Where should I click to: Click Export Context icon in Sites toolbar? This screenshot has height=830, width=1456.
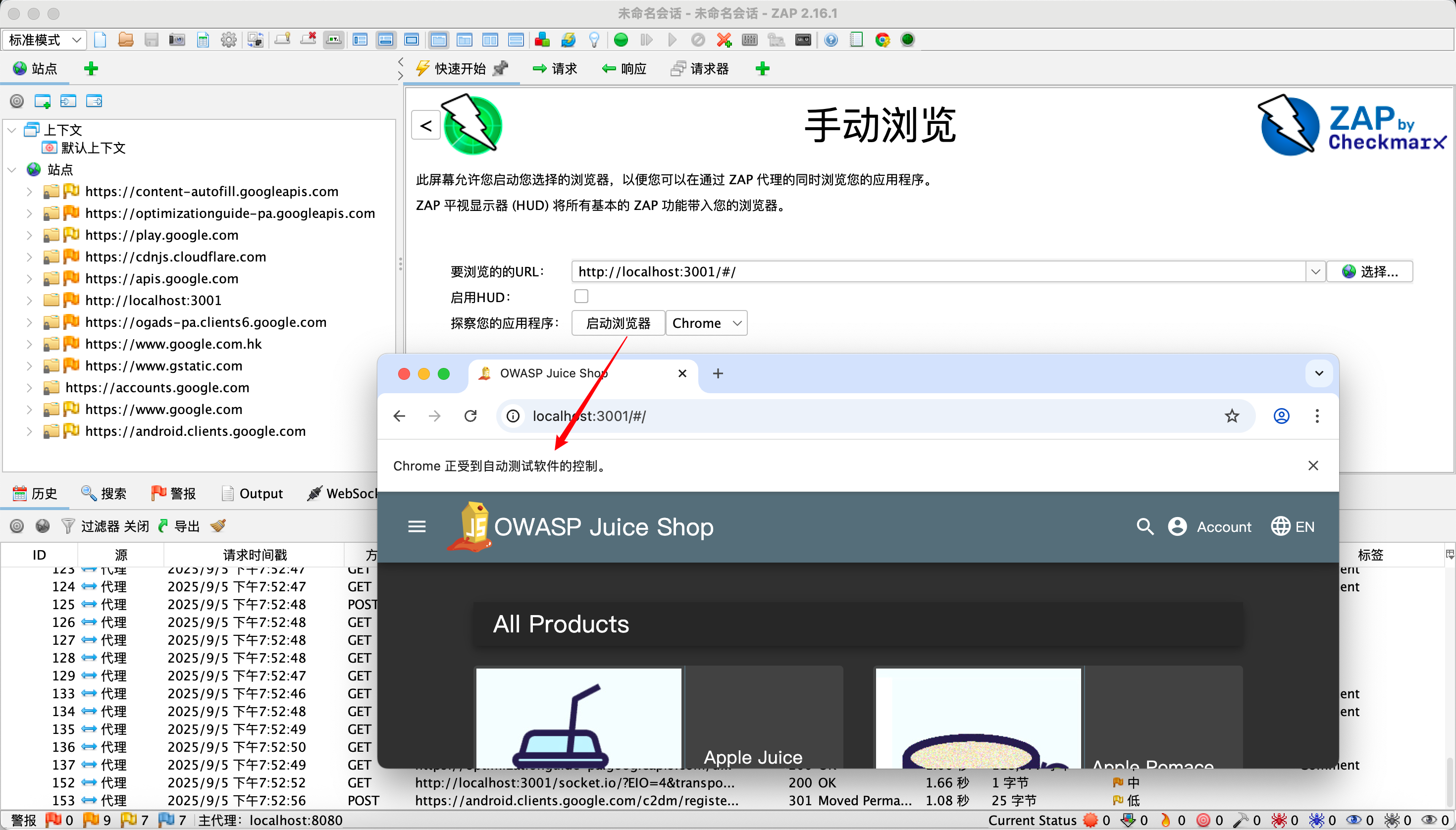coord(94,102)
